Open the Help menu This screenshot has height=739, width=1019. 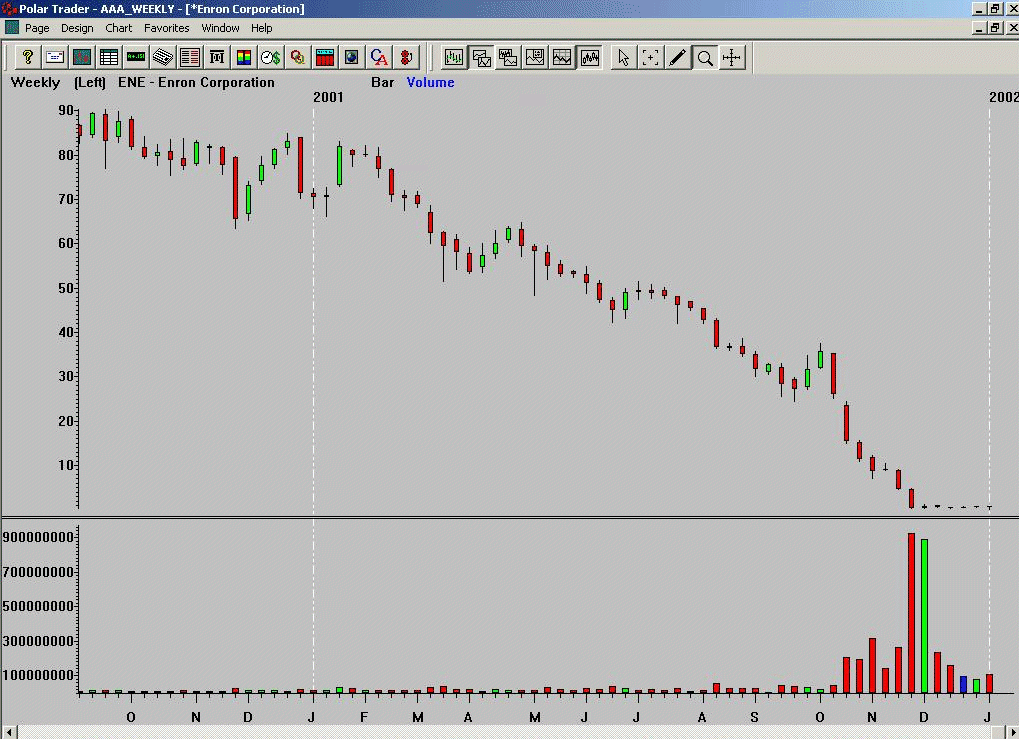(261, 28)
